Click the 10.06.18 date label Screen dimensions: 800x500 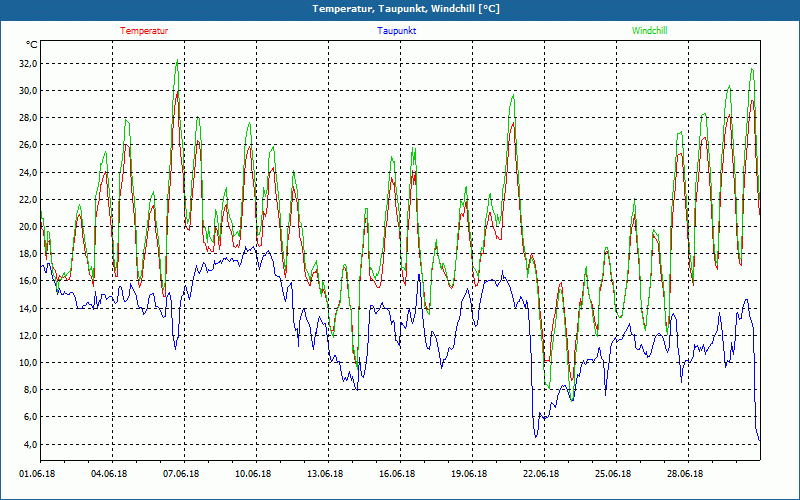point(253,474)
